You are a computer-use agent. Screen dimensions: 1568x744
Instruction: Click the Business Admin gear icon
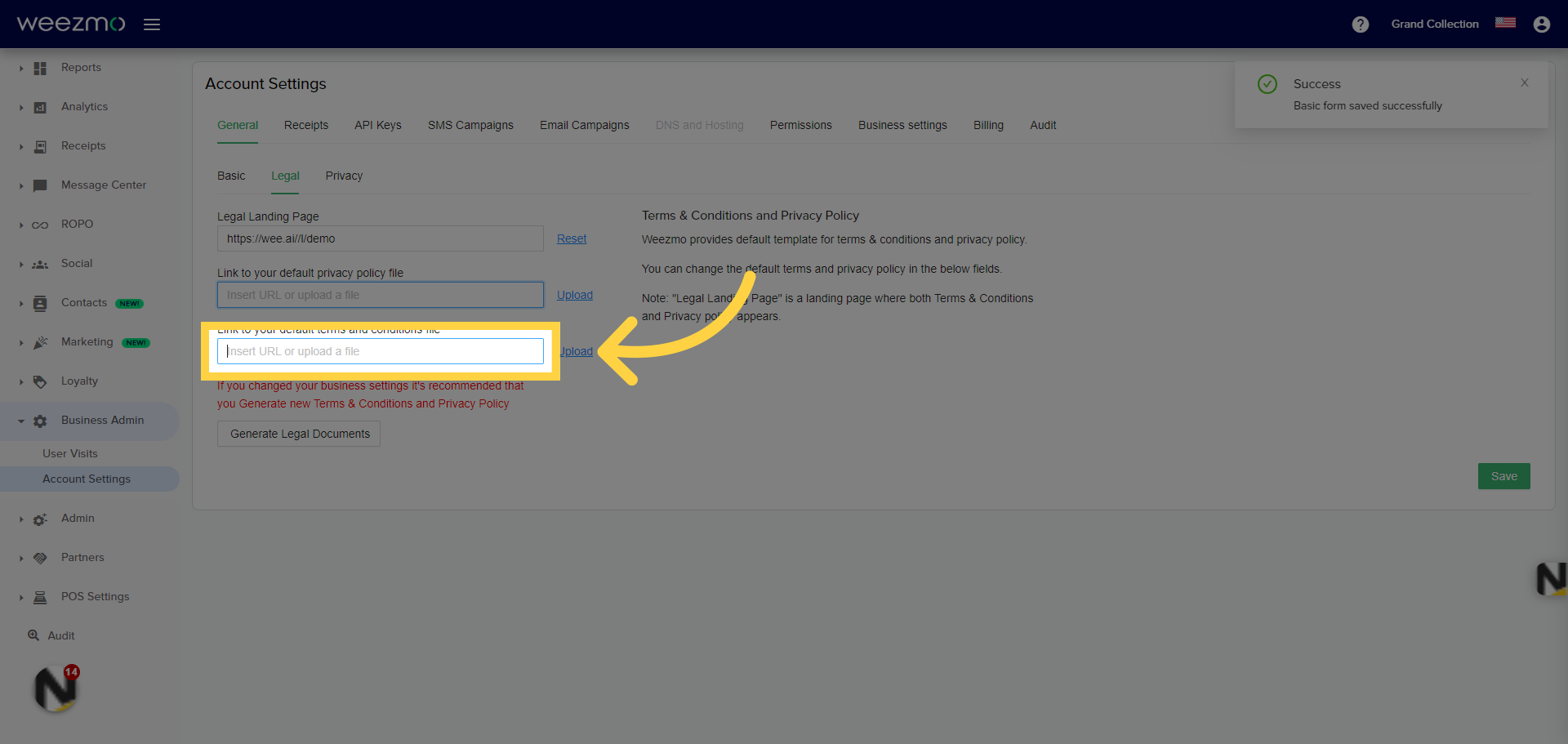tap(40, 421)
